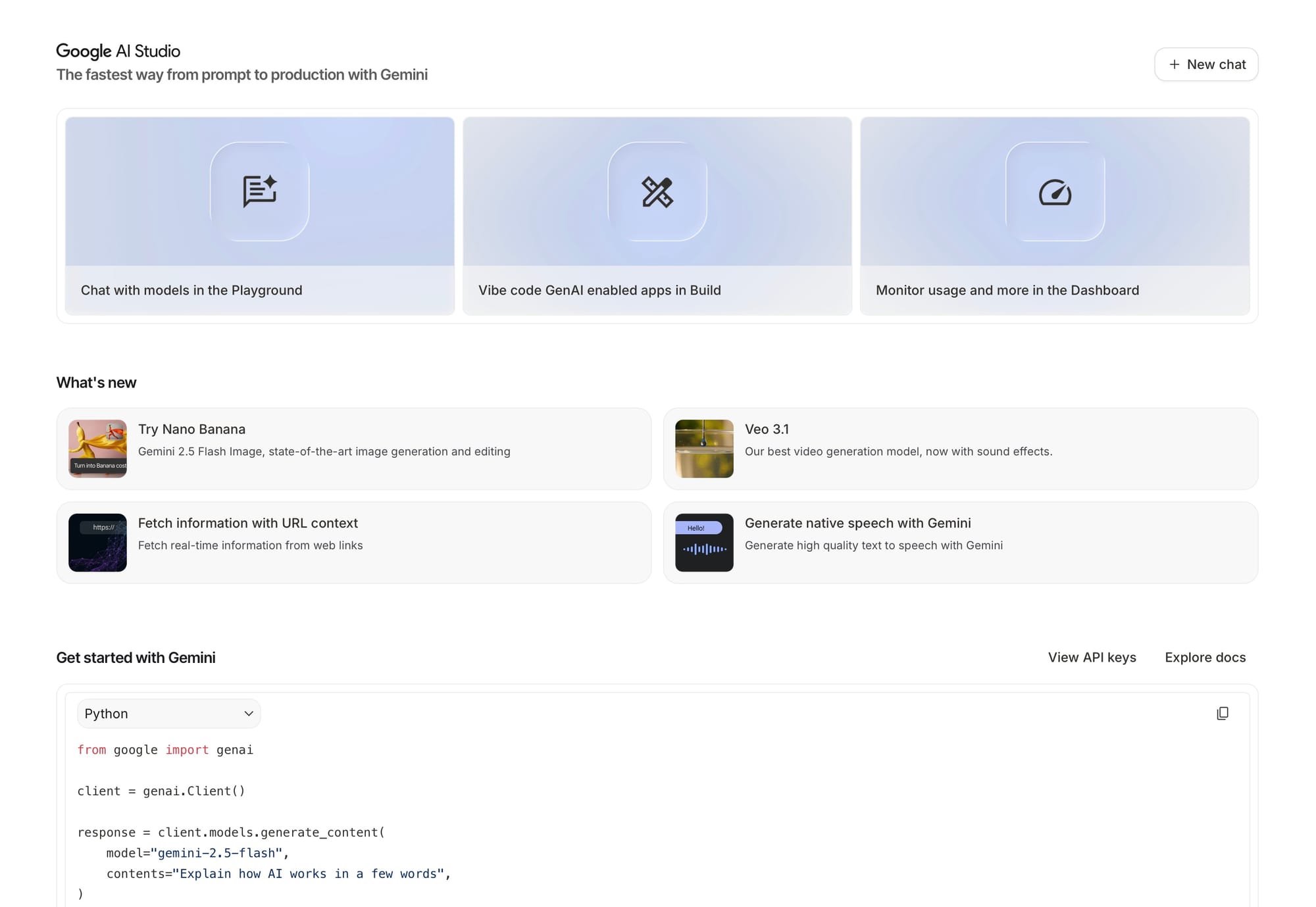Open Chat with models in the Playground
1316x907 pixels.
[260, 289]
